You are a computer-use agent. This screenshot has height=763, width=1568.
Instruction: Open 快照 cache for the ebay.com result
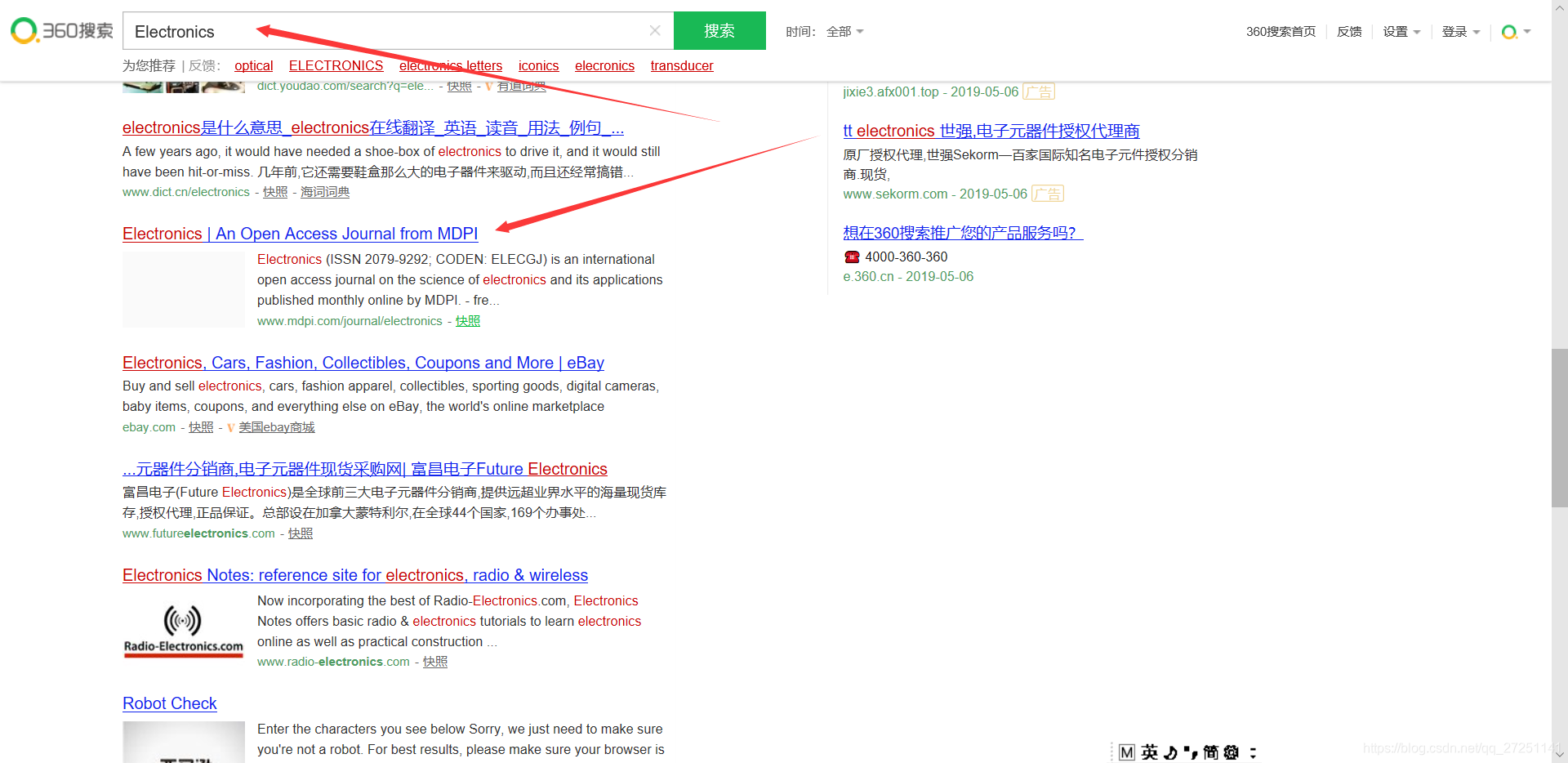tap(201, 427)
